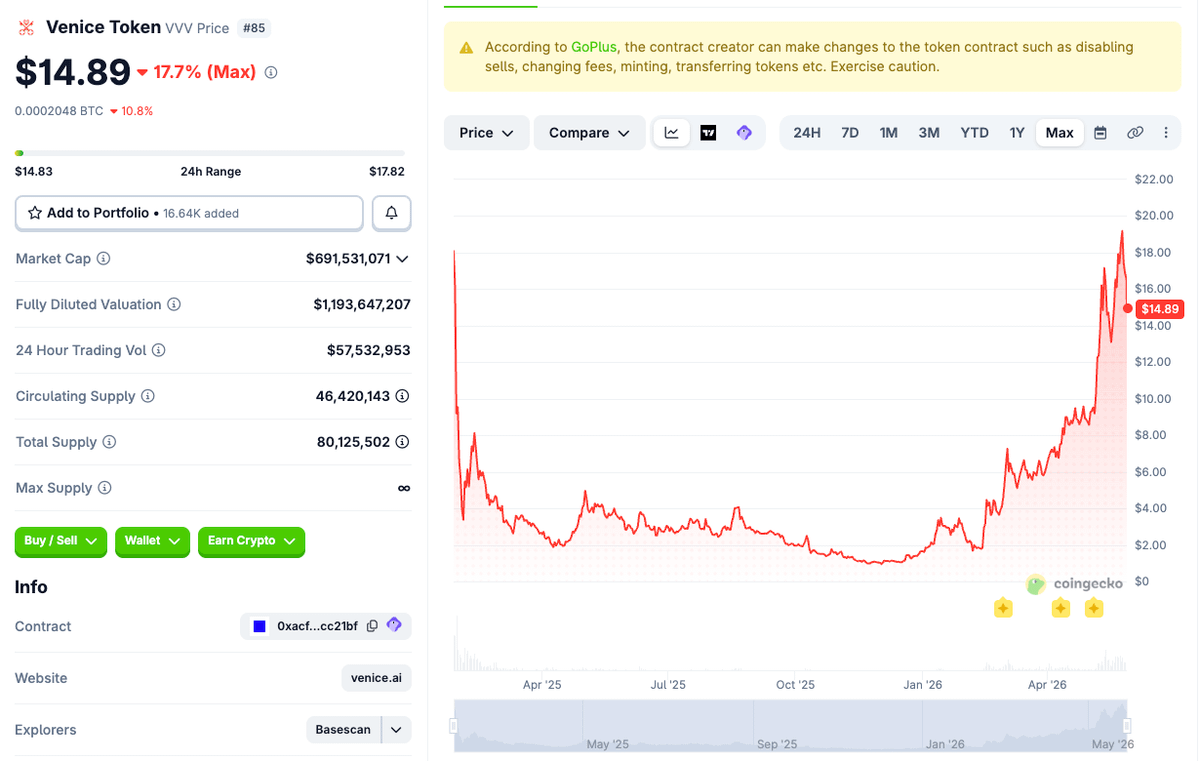Click the $691,531,071 market cap value
Viewport: 1200px width, 761px height.
tap(348, 259)
